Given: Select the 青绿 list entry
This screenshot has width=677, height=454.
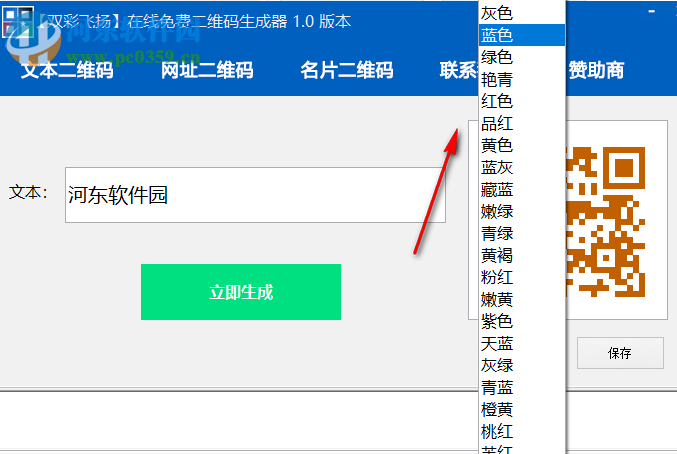Looking at the screenshot, I should click(x=522, y=233).
